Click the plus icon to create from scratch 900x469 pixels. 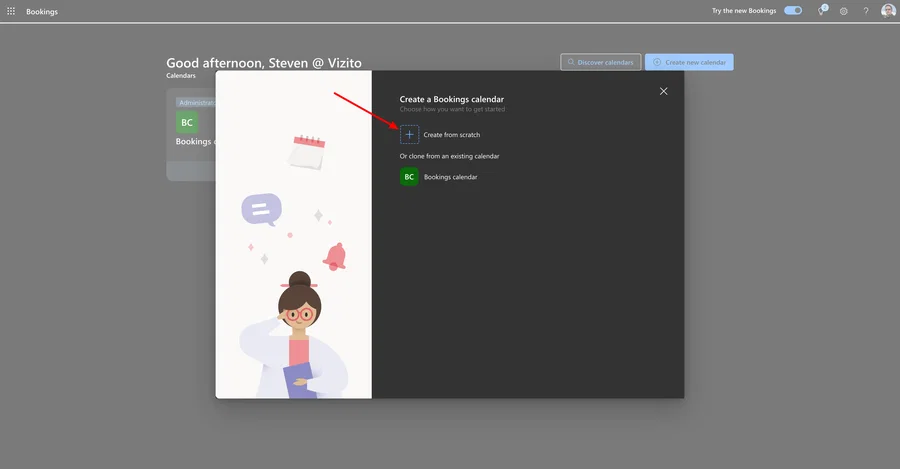pyautogui.click(x=409, y=134)
